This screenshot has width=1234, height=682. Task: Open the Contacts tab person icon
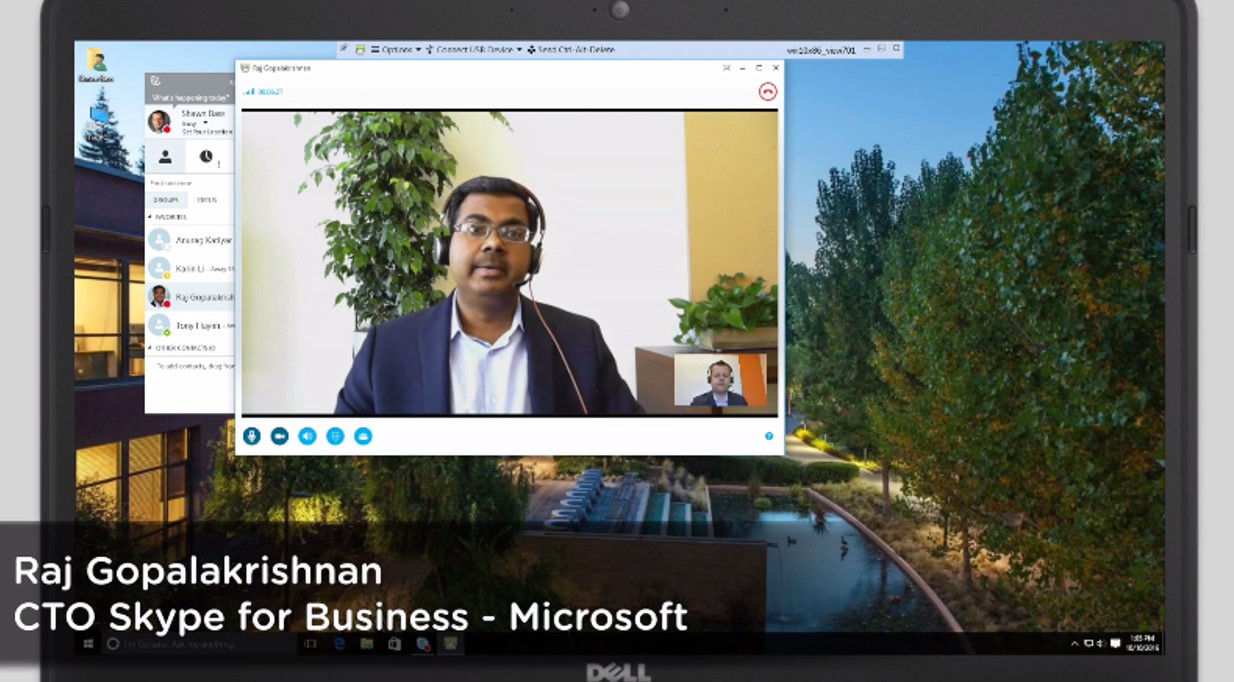click(165, 156)
